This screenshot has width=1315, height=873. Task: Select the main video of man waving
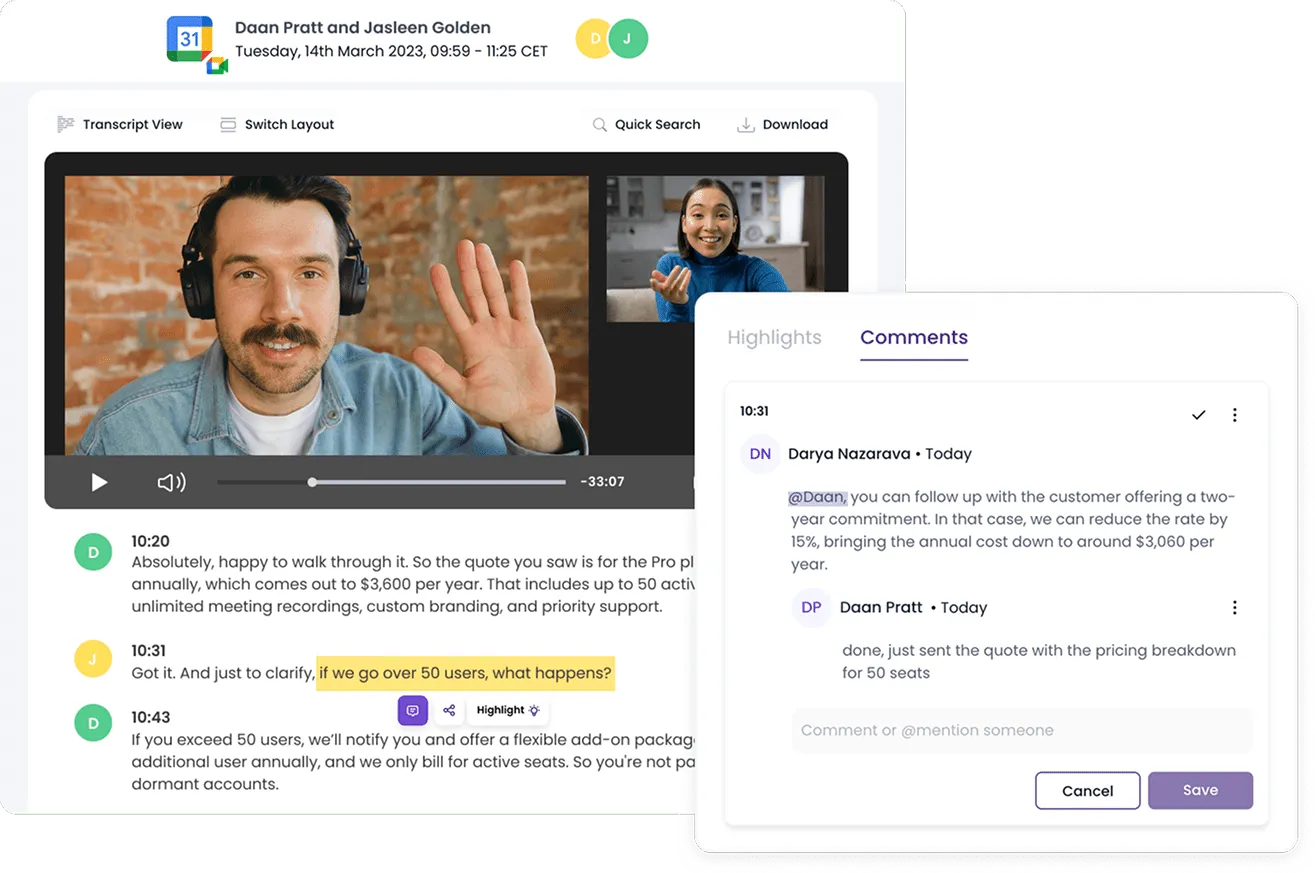tap(327, 315)
